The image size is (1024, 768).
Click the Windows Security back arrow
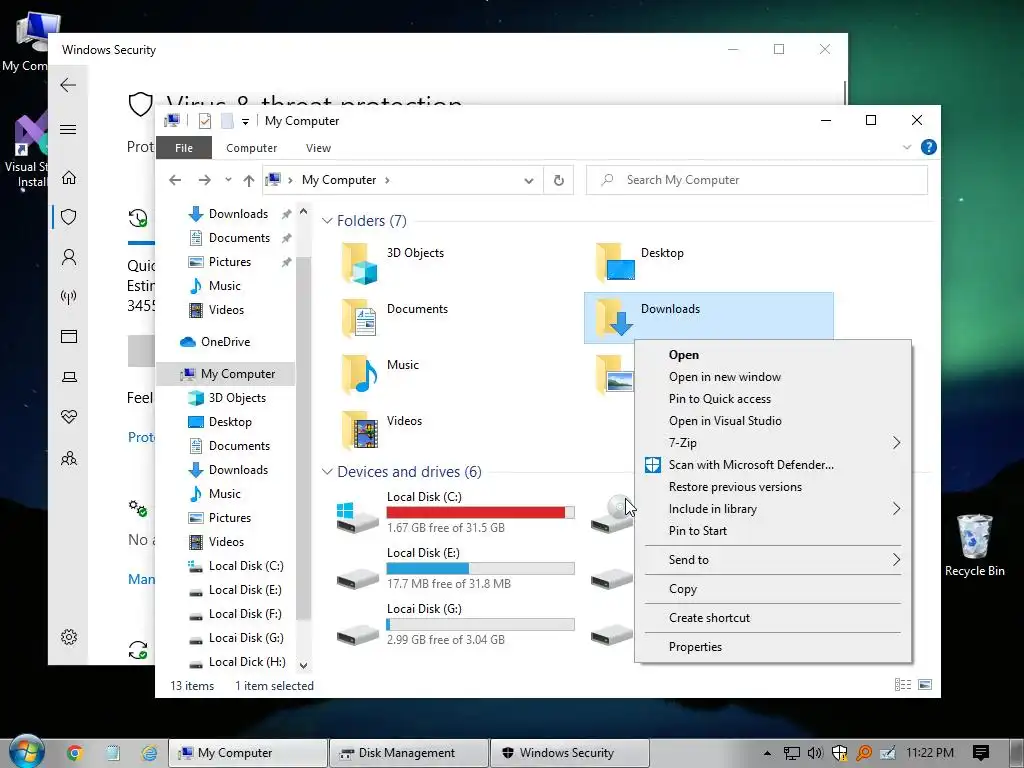(68, 85)
